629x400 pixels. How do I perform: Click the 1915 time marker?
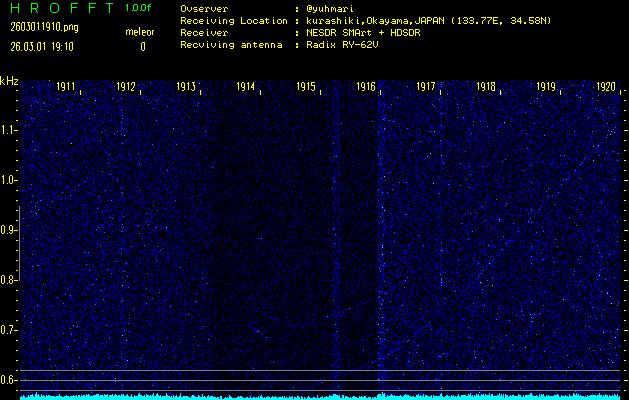pos(306,87)
